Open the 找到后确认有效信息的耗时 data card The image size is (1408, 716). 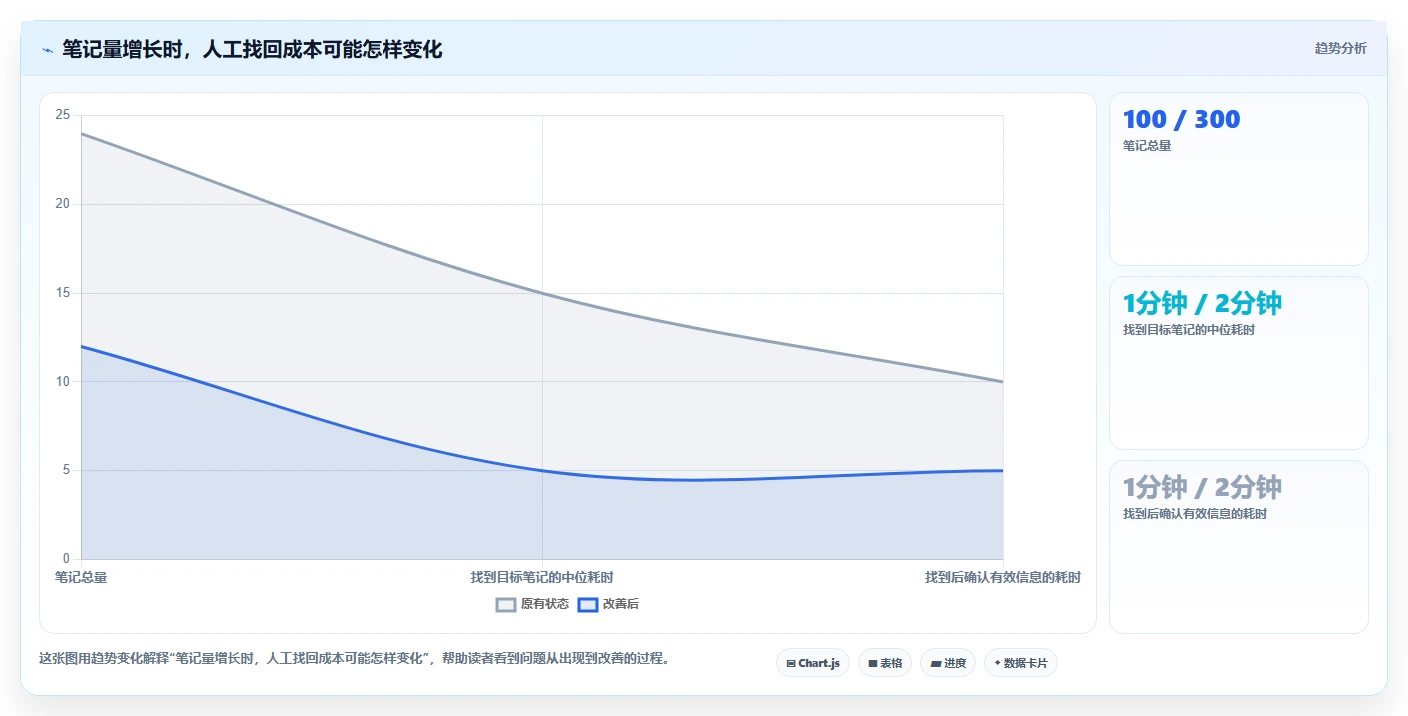coord(1239,547)
